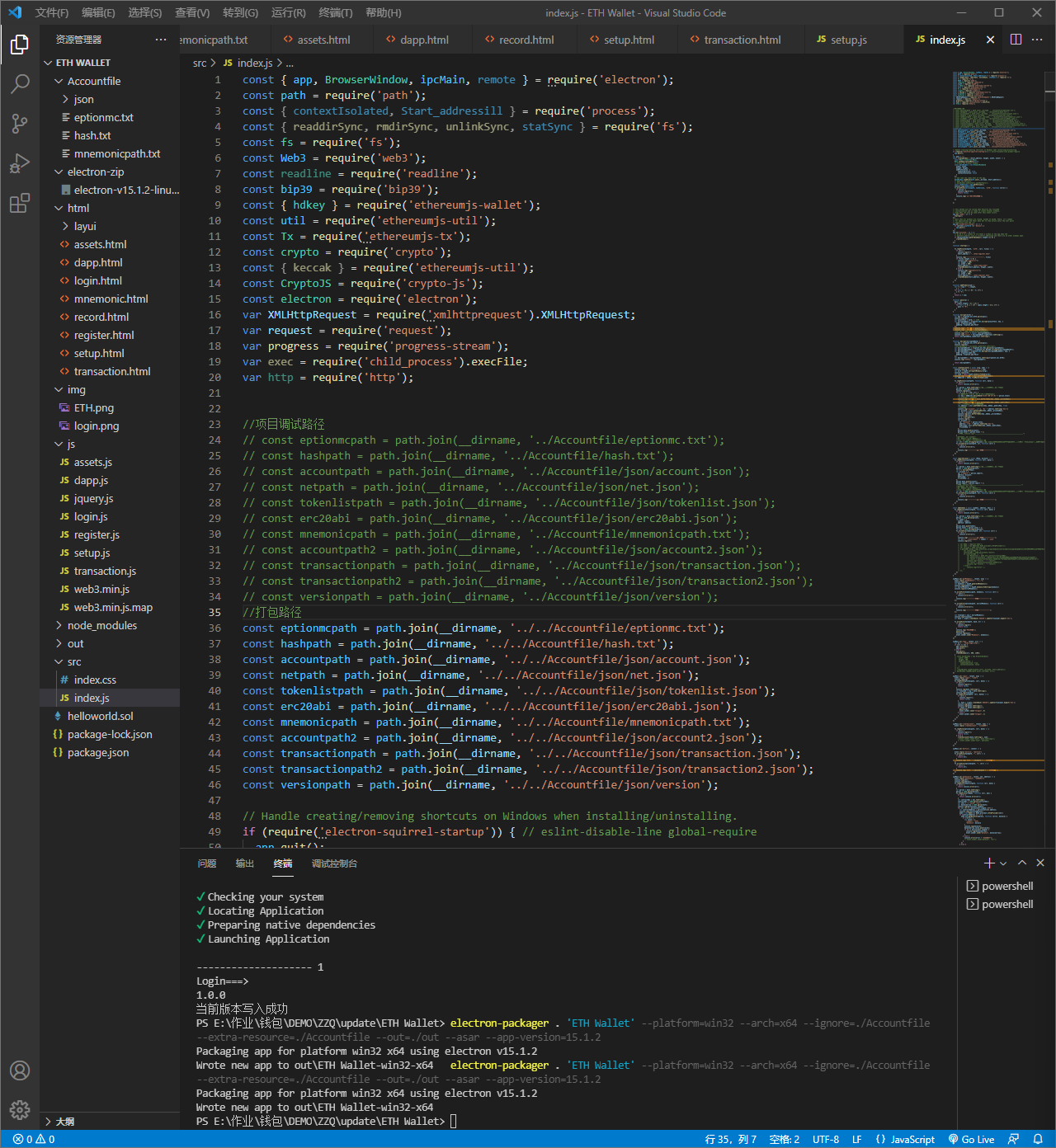1056x1148 pixels.
Task: Open the Run and Debug icon
Action: click(x=20, y=163)
